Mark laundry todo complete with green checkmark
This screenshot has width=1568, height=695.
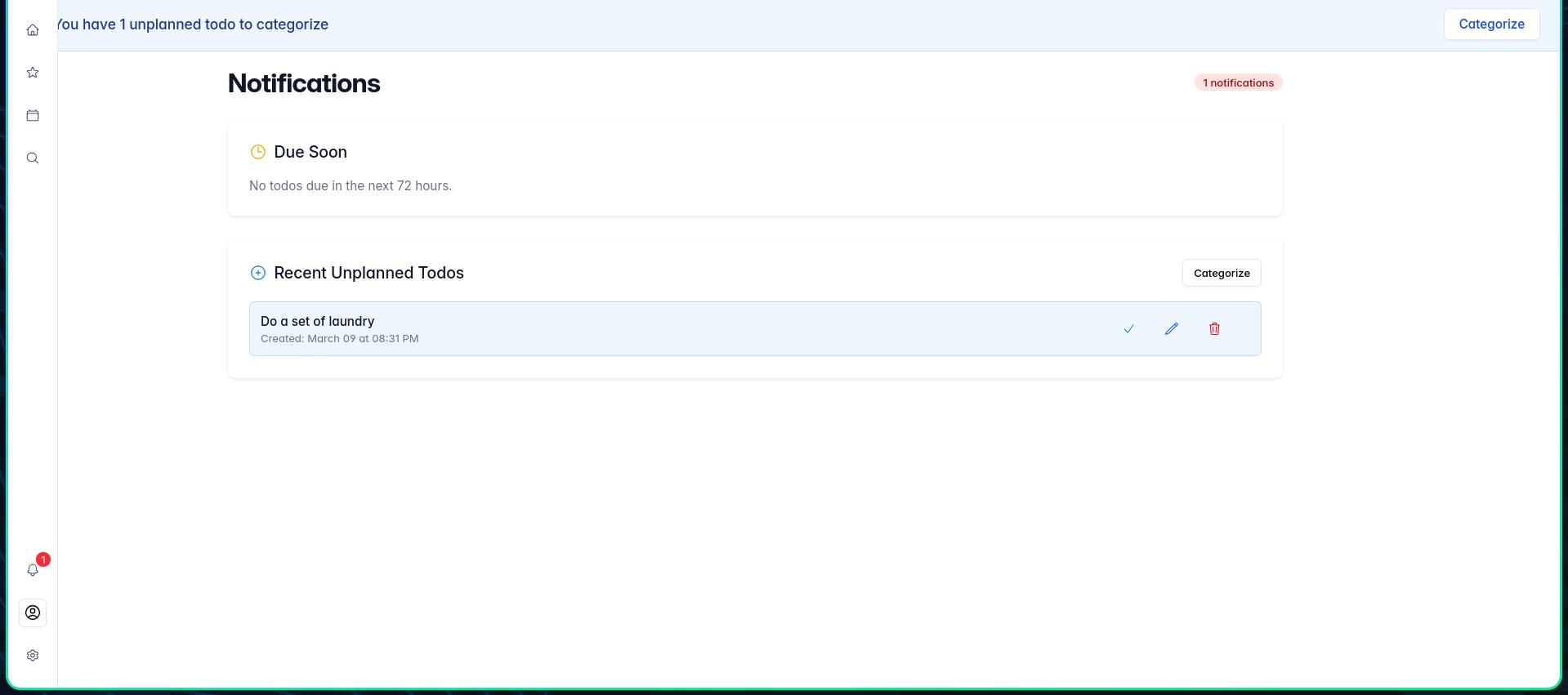point(1128,328)
